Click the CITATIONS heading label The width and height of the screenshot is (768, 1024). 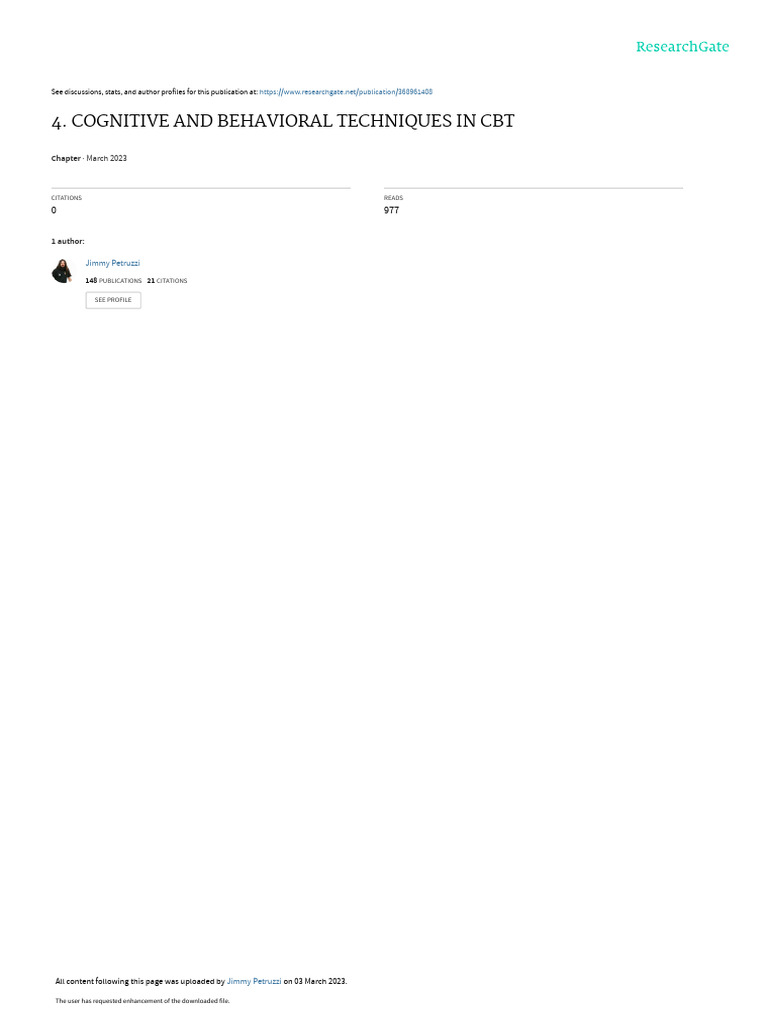(67, 198)
